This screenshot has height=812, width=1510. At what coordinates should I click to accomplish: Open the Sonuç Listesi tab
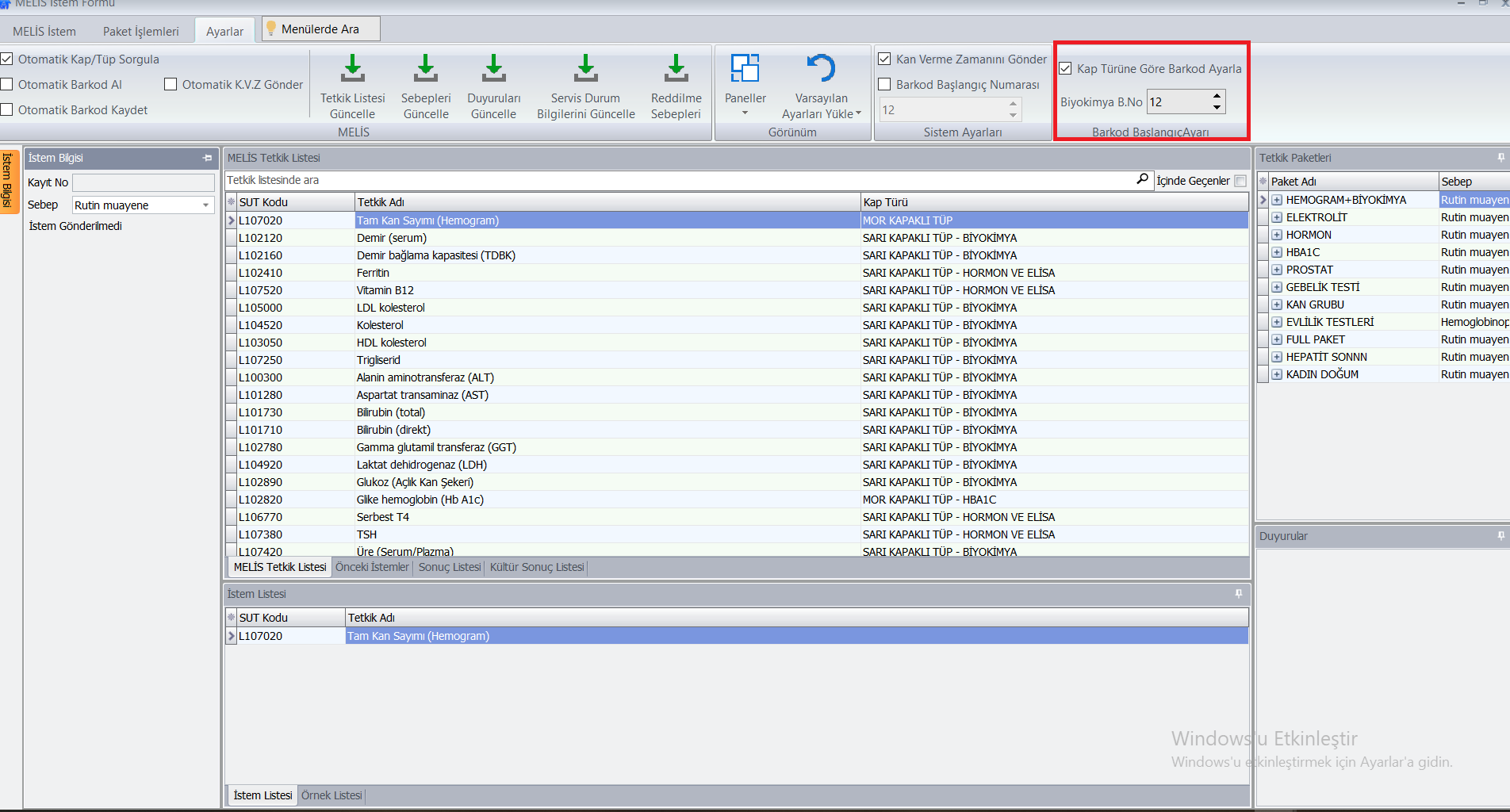click(449, 567)
